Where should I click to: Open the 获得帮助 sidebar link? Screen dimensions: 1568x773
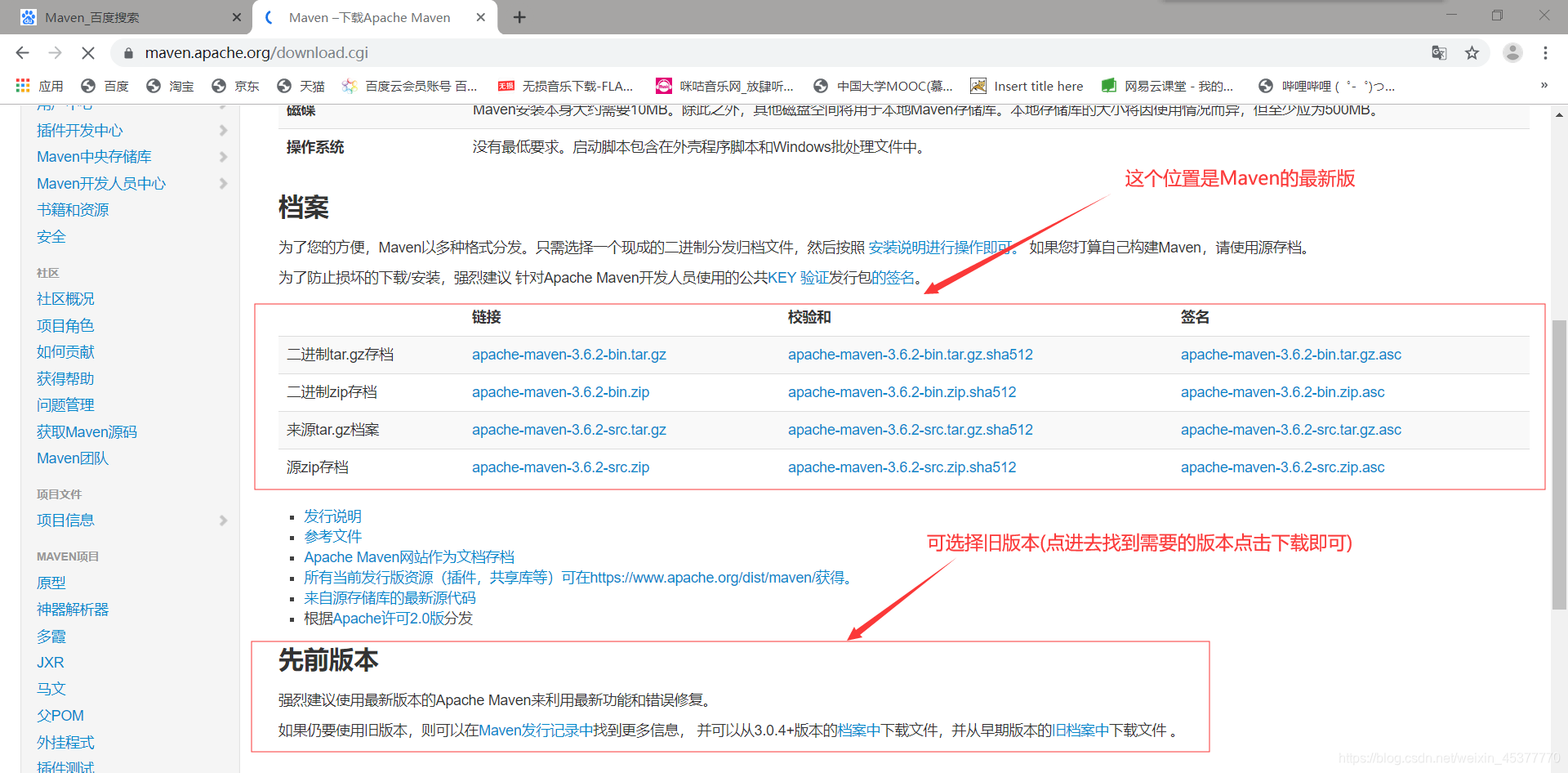65,379
